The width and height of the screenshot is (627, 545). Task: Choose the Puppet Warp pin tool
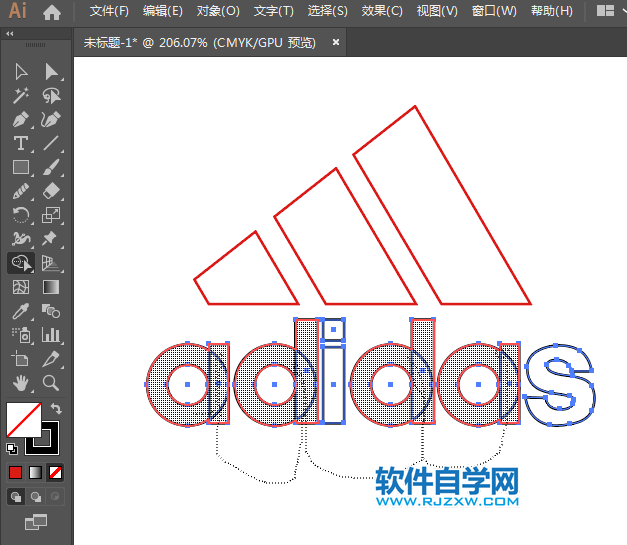[50, 239]
